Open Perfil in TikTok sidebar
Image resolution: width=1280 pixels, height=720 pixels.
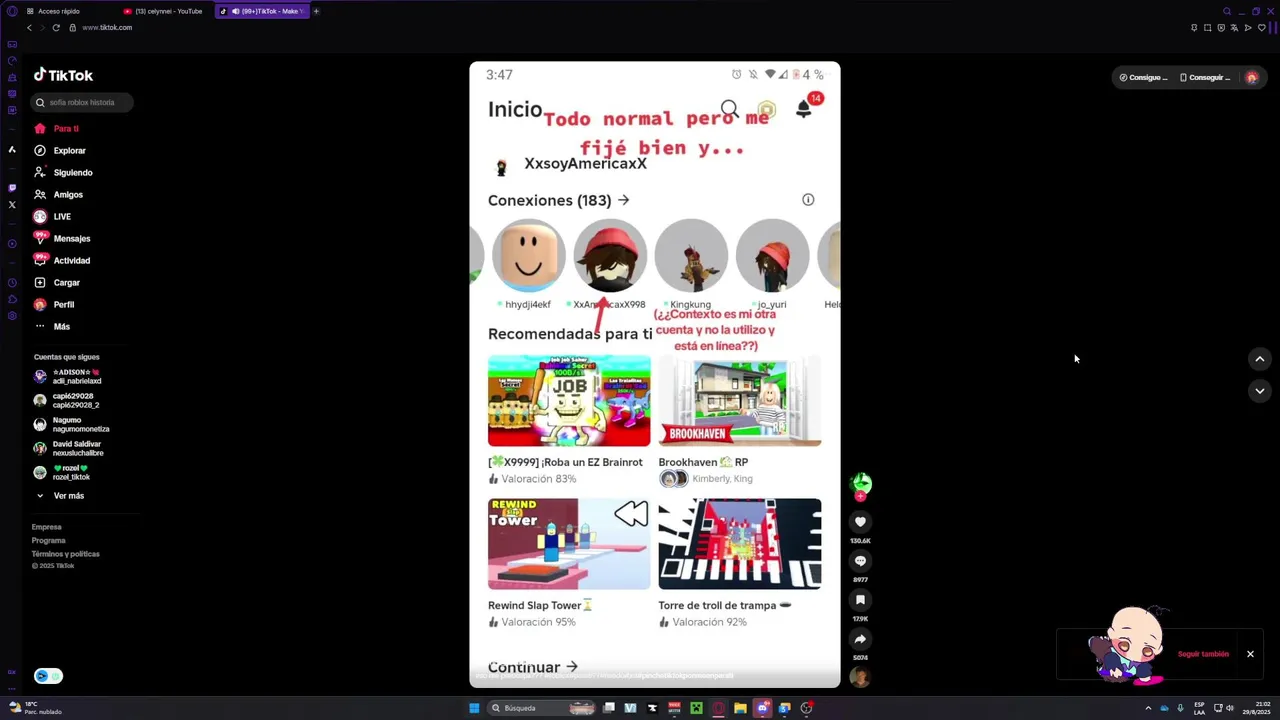point(54,304)
